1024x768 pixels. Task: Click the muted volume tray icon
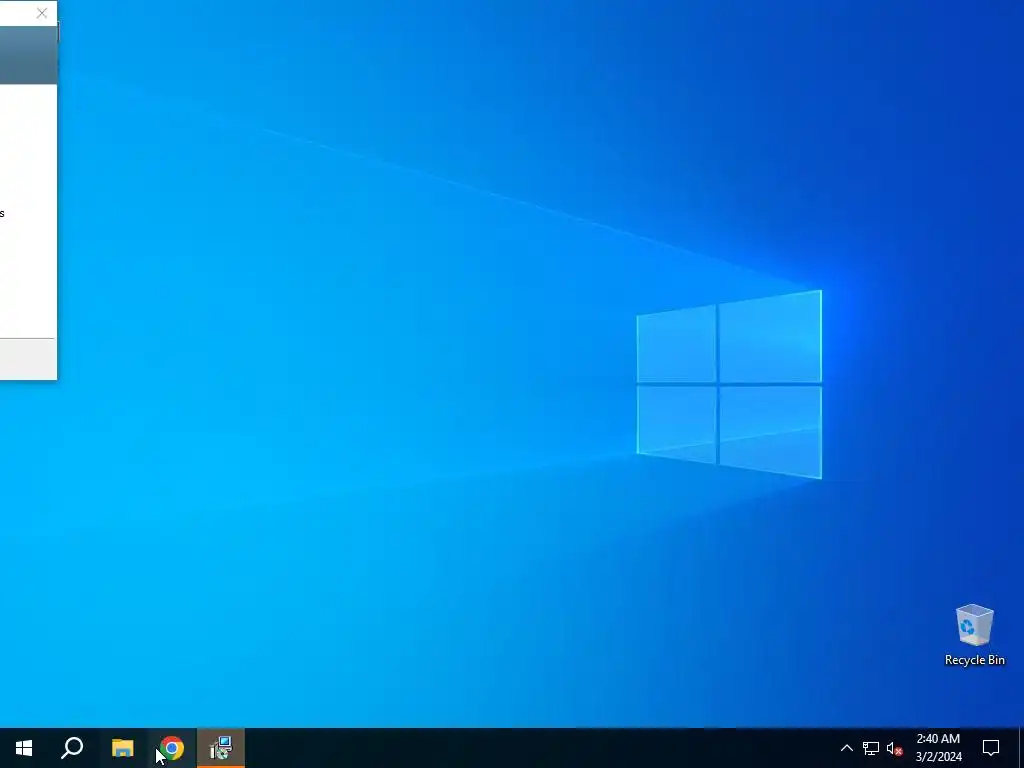tap(895, 748)
